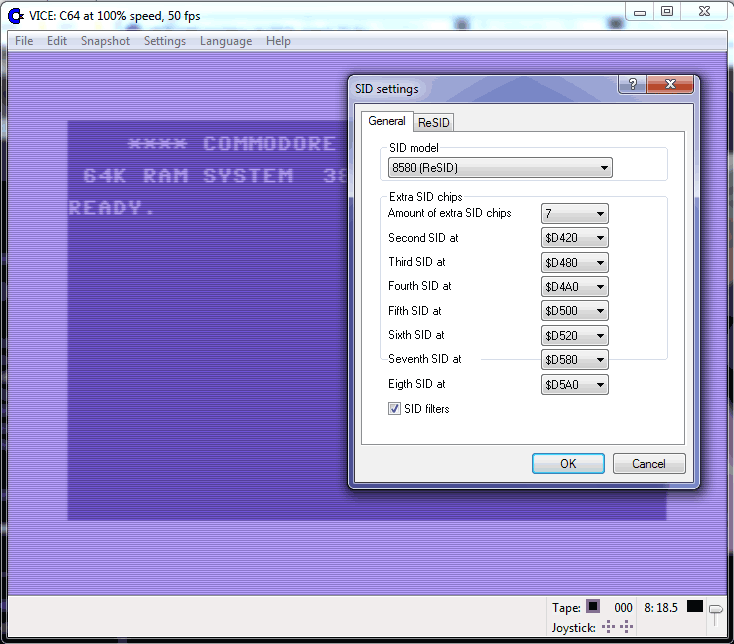Open the Language menu
734x644 pixels.
click(x=226, y=41)
